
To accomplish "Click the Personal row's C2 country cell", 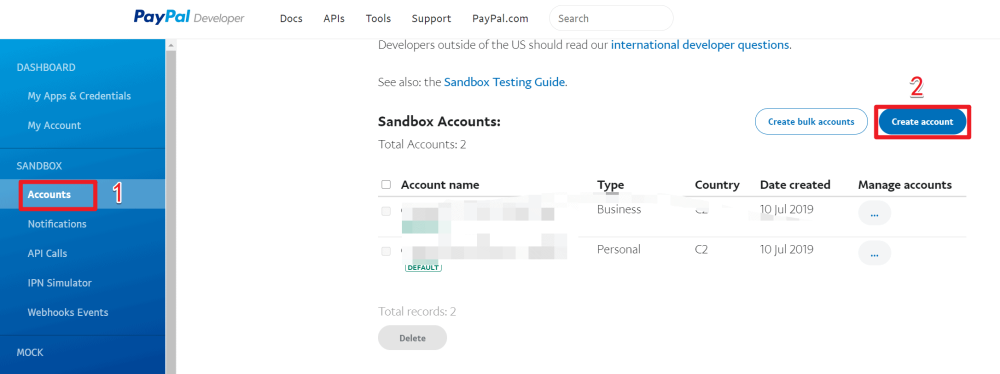I will (x=702, y=250).
